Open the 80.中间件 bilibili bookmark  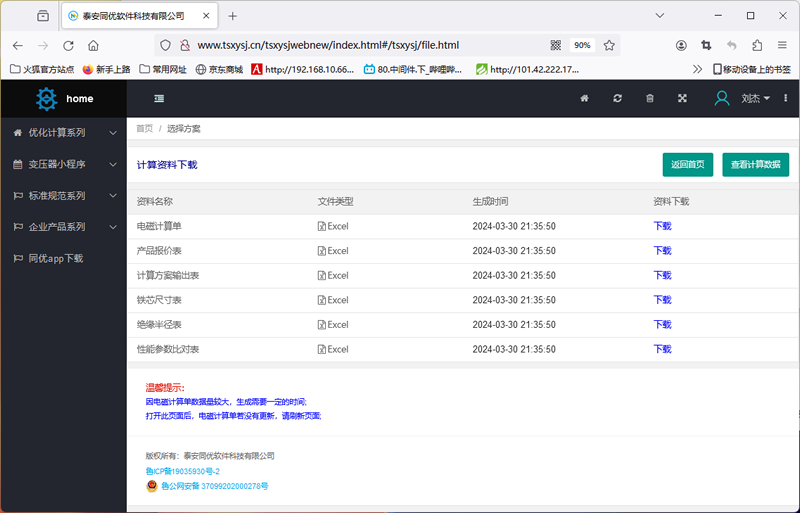[x=413, y=69]
